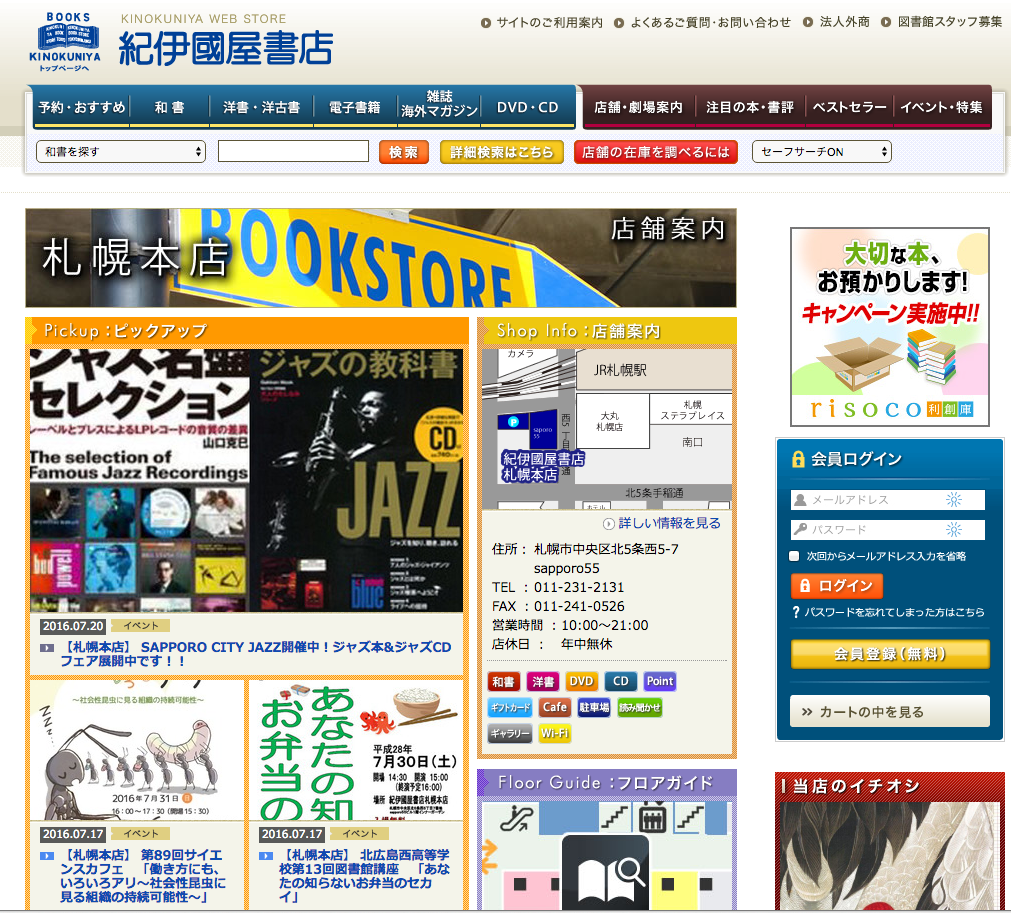Click the 読み聞かせ badge
Image resolution: width=1011 pixels, height=913 pixels.
pos(639,707)
